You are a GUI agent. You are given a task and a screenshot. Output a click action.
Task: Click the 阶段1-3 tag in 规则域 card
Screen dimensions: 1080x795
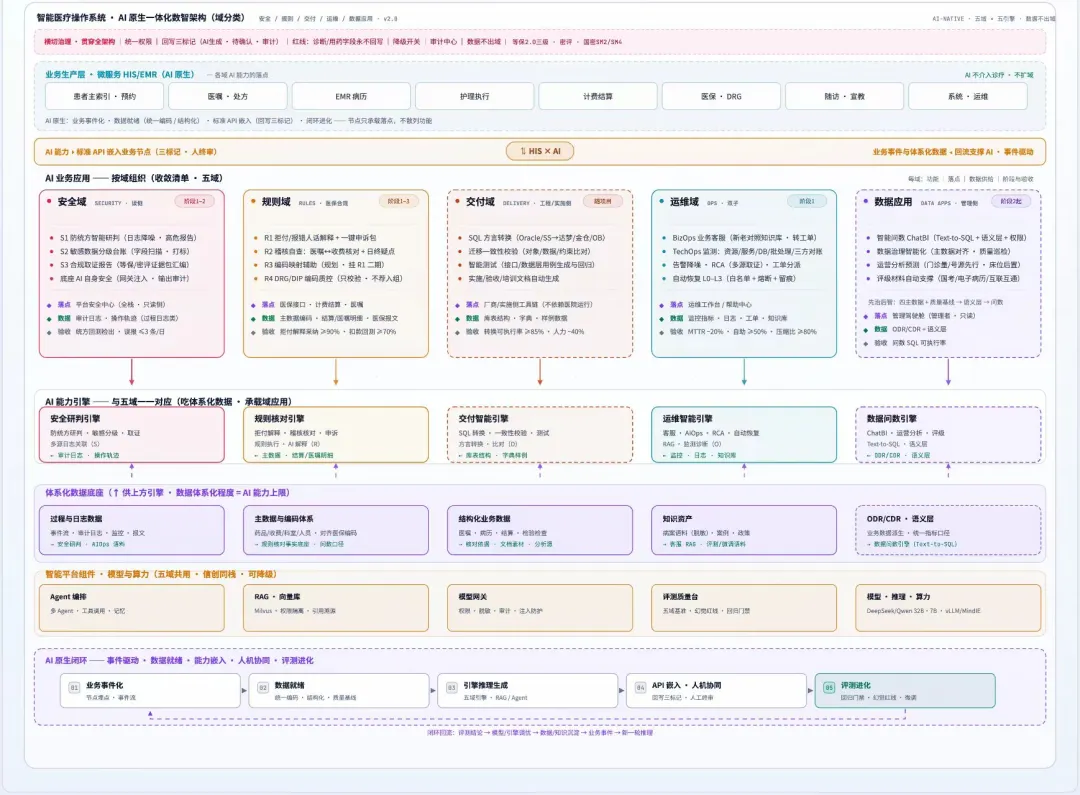click(x=398, y=201)
